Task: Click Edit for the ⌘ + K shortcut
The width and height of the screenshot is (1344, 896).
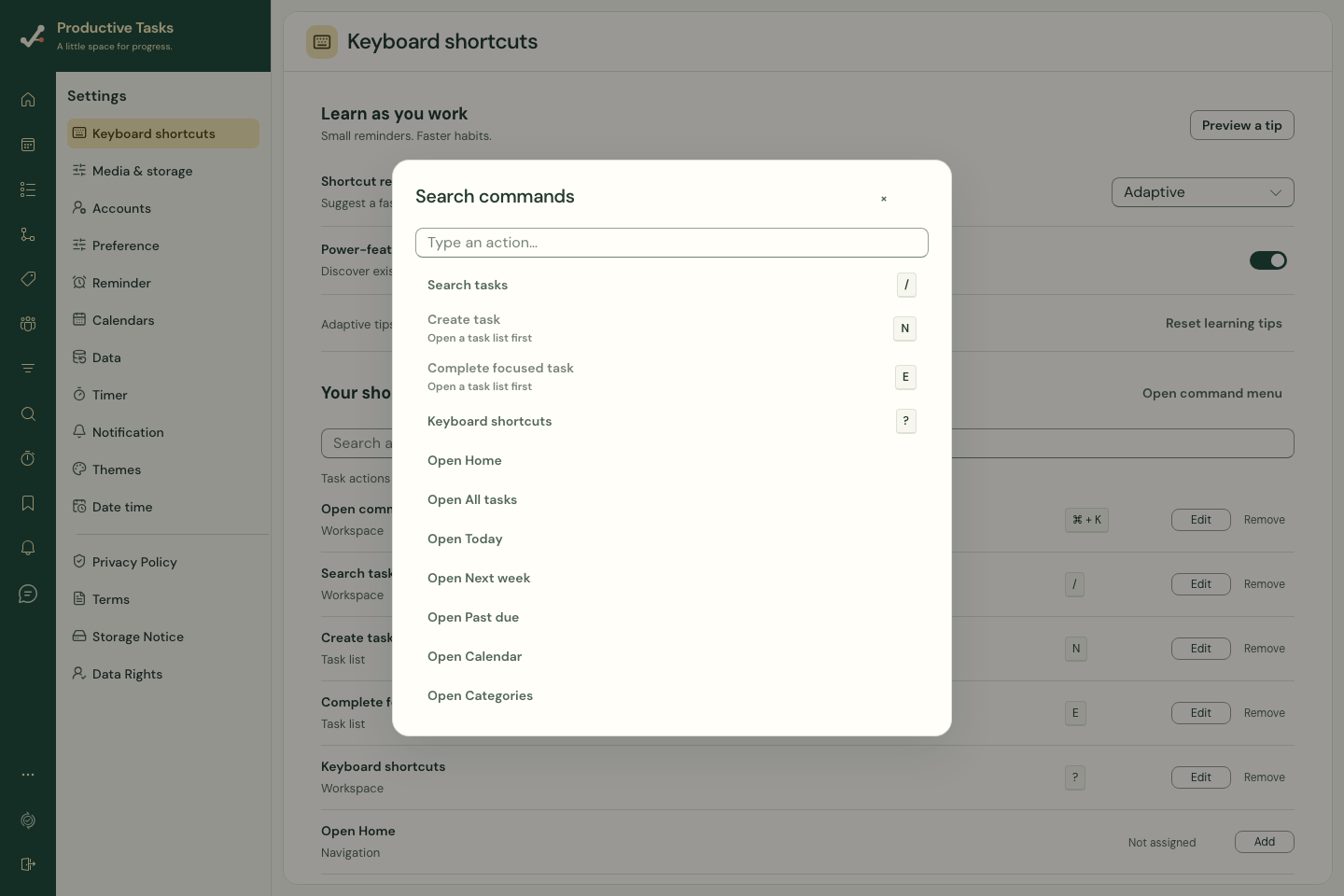Action: click(x=1201, y=520)
